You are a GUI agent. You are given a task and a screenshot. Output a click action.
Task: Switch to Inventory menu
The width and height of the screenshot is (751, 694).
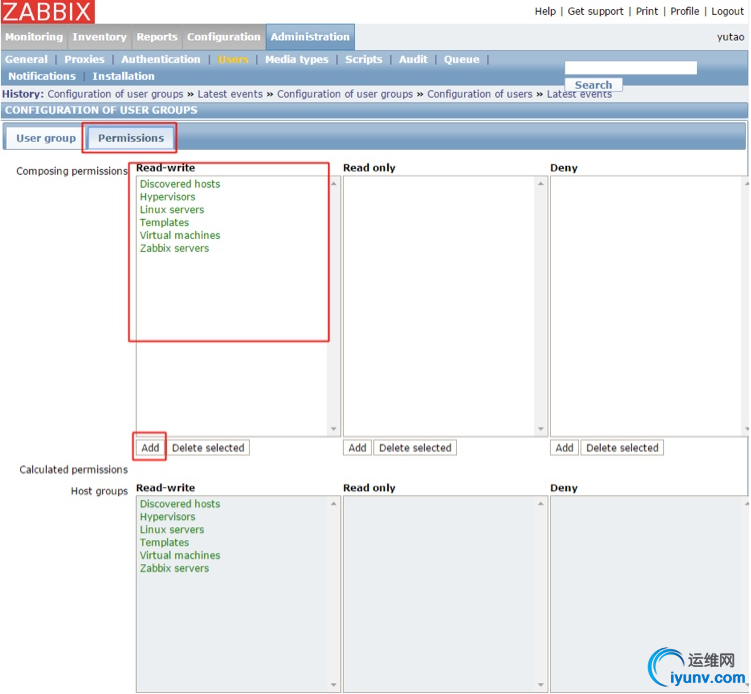point(99,37)
